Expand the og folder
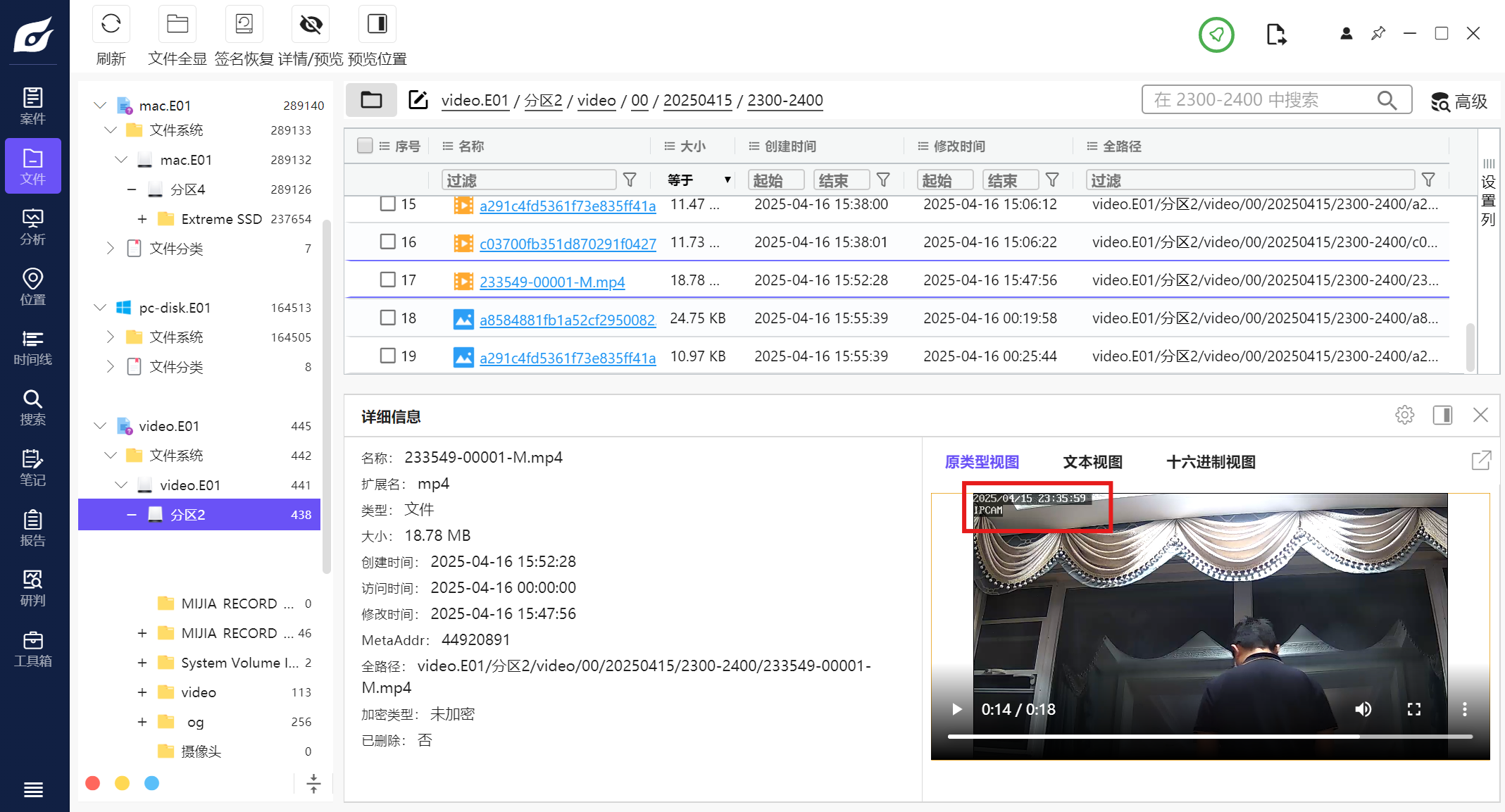1505x812 pixels. click(142, 722)
